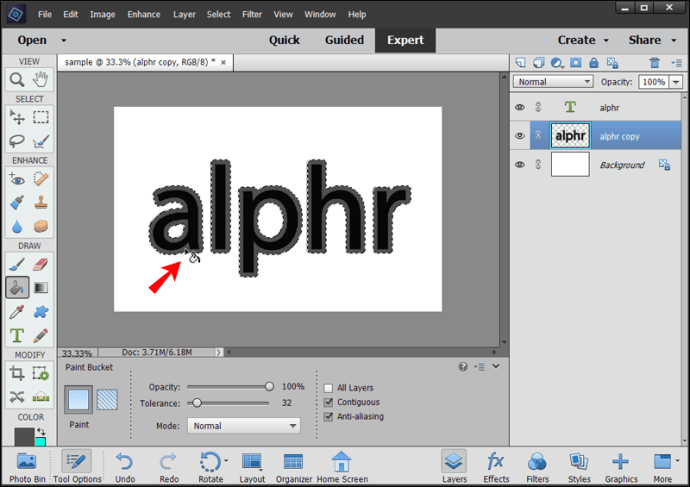Open the layer blend mode Normal dropdown
690x487 pixels.
pos(553,82)
